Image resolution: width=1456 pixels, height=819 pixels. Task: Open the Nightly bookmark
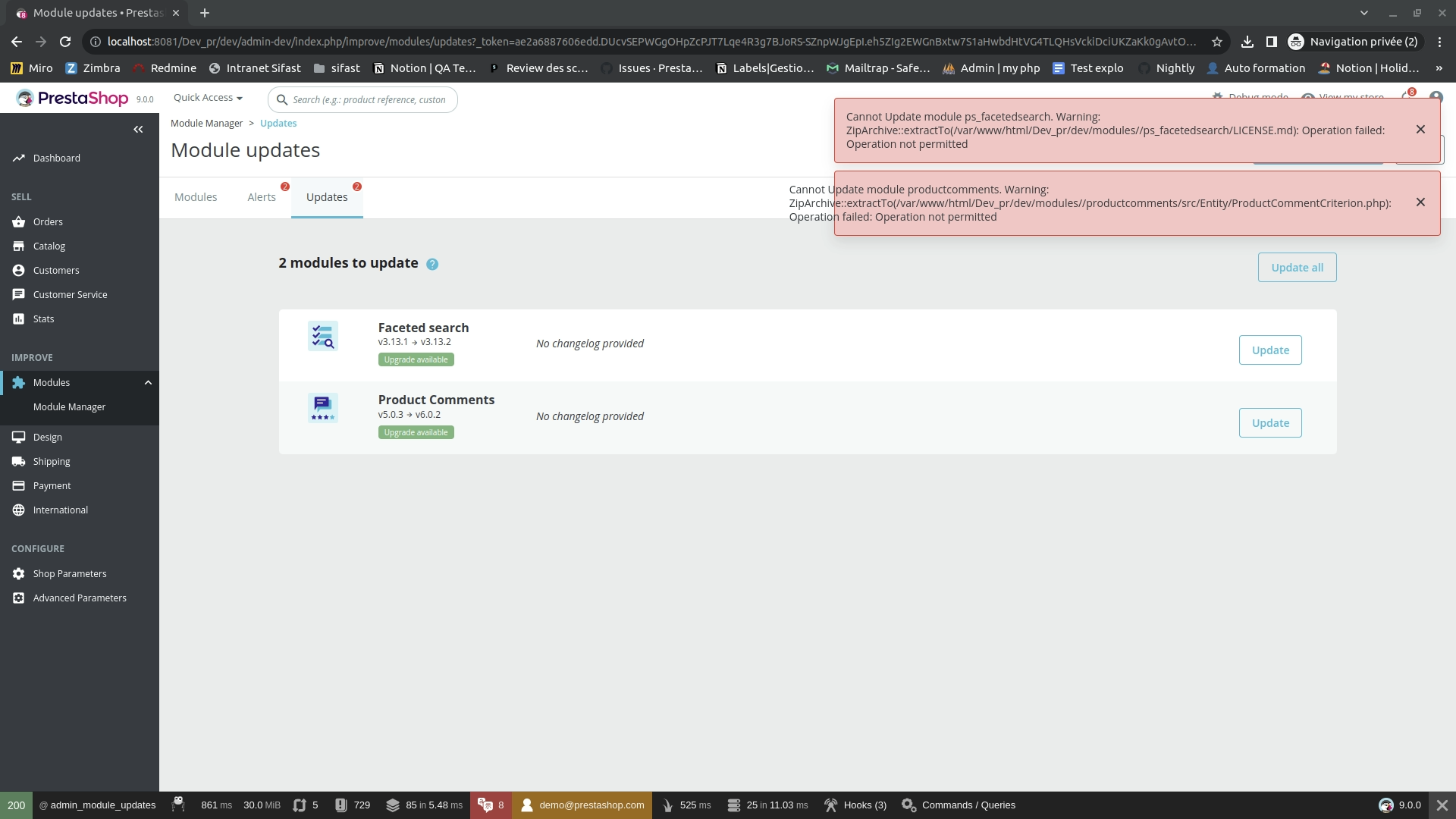click(x=1166, y=68)
